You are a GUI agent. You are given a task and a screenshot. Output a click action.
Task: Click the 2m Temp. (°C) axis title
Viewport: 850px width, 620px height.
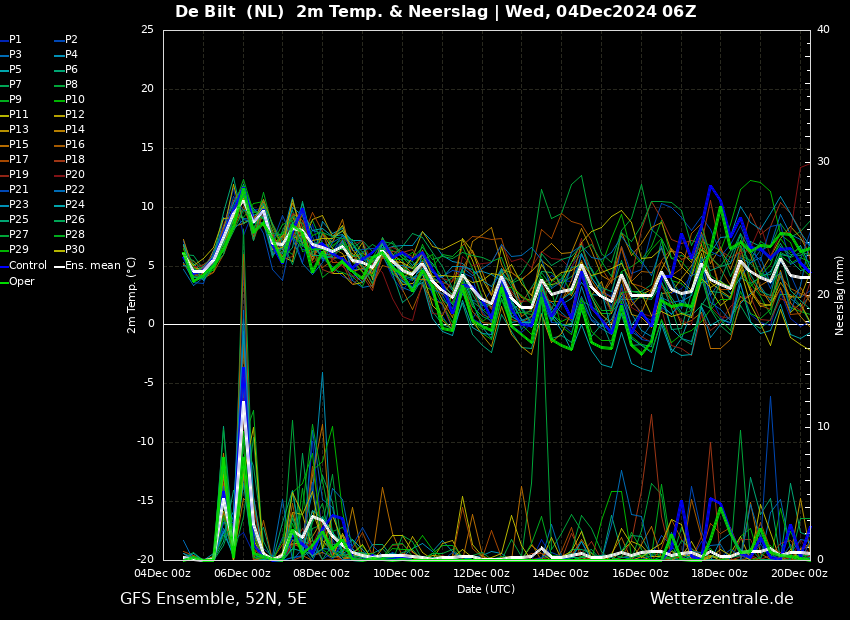click(132, 295)
